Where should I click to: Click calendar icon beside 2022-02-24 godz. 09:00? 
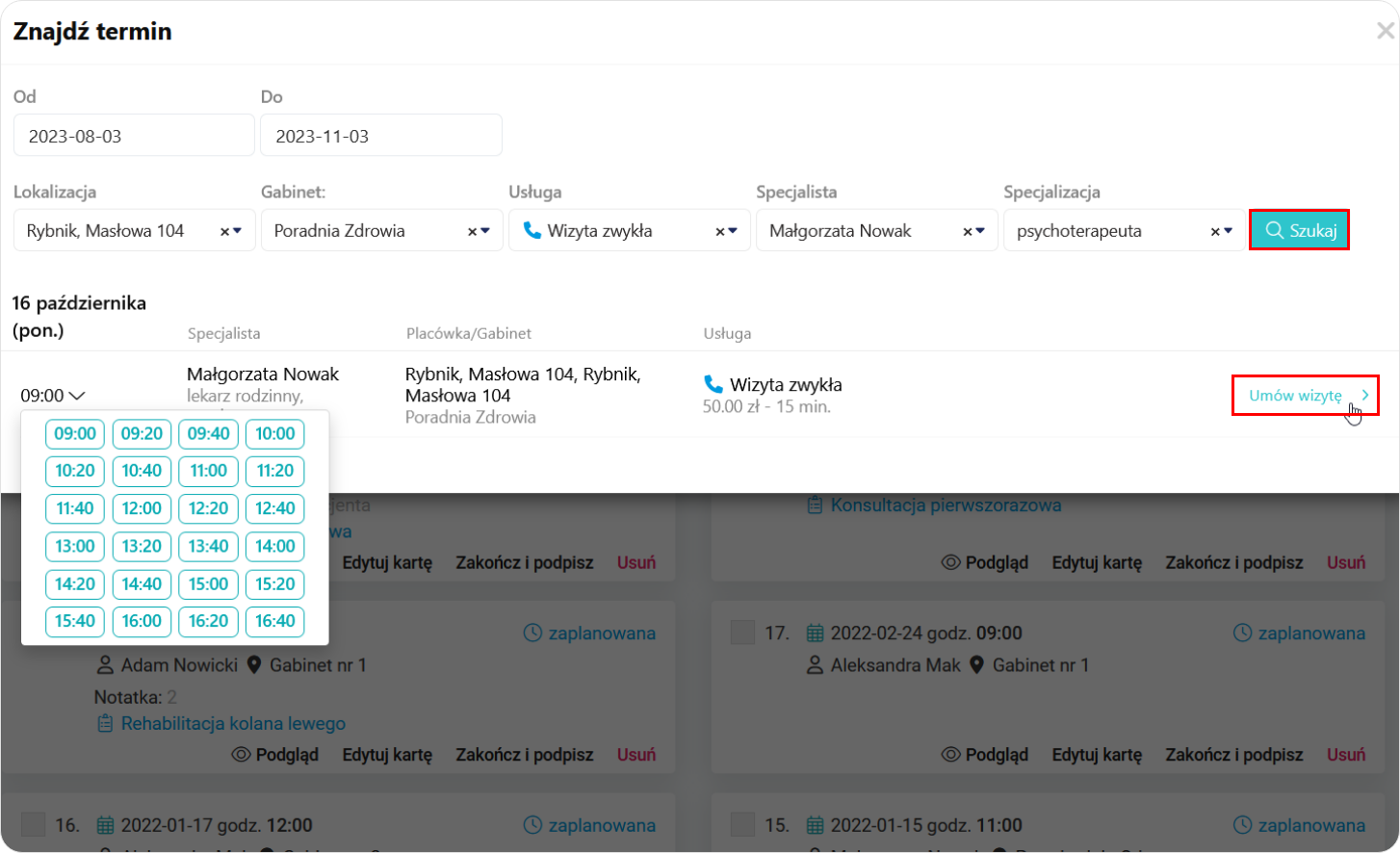pos(815,633)
